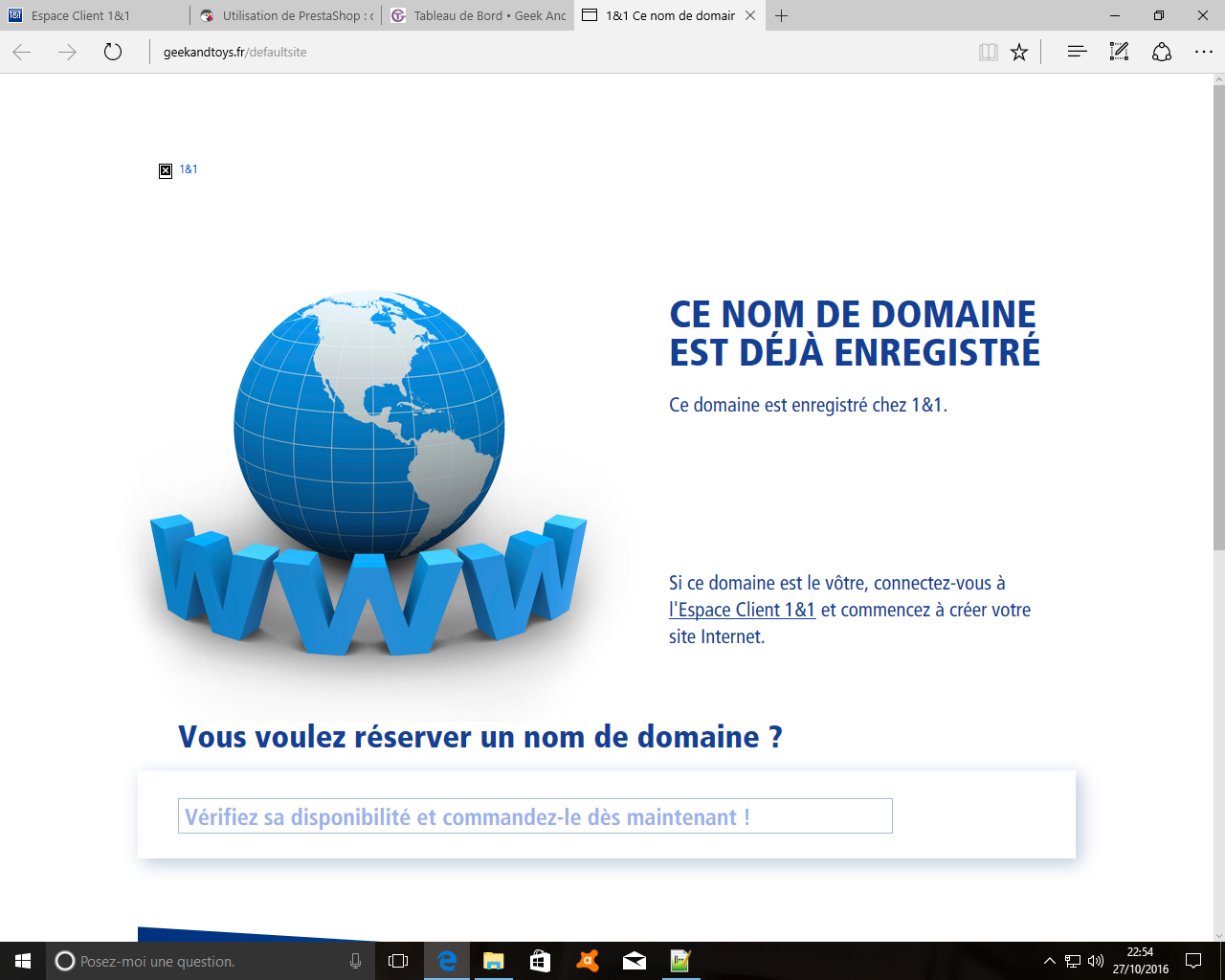
Task: Open a new browser tab
Action: pyautogui.click(x=781, y=15)
